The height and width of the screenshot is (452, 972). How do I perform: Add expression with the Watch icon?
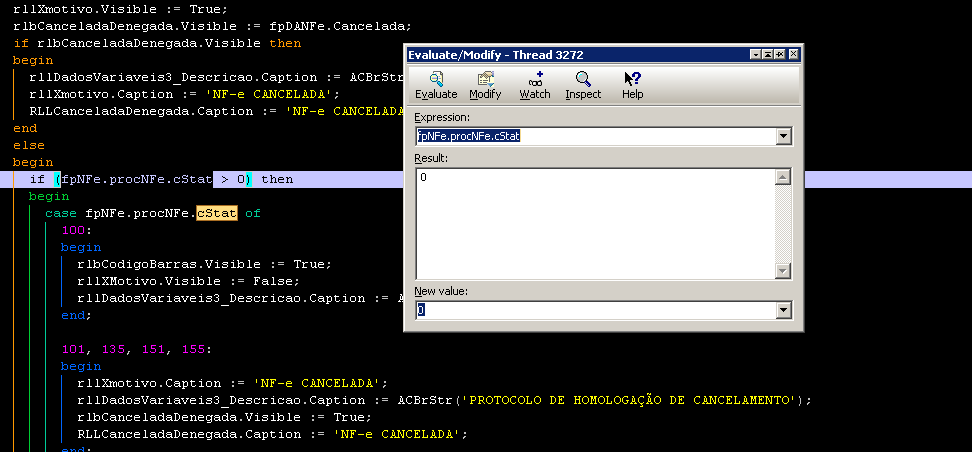pos(534,86)
